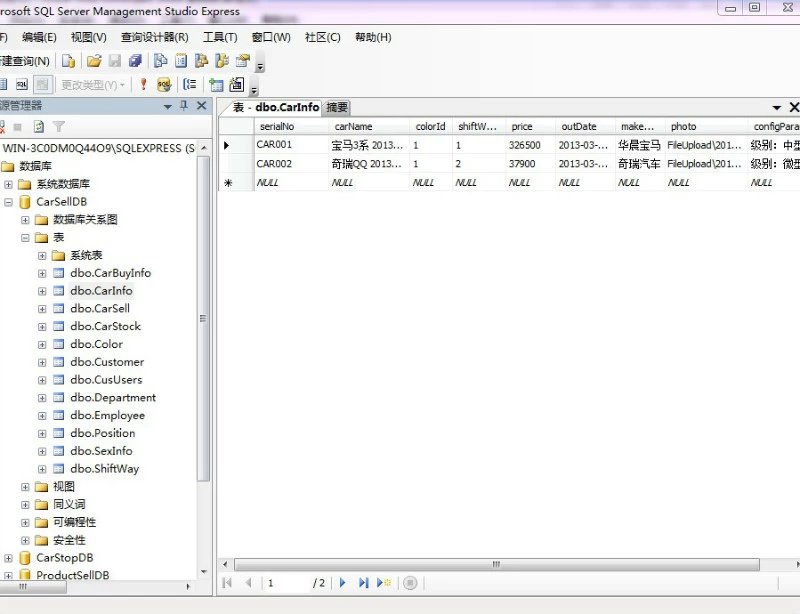Screen dimensions: 800x614
Task: Collapse the 表 folder
Action: pyautogui.click(x=25, y=238)
